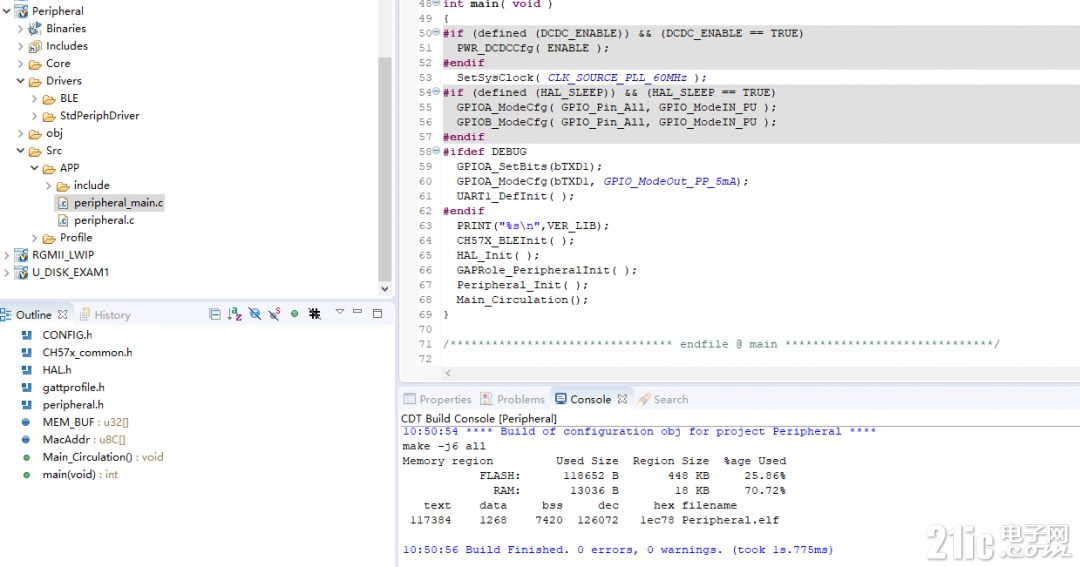Viewport: 1080px width, 567px height.
Task: Toggle hide non-public members green dot
Action: coord(294,313)
